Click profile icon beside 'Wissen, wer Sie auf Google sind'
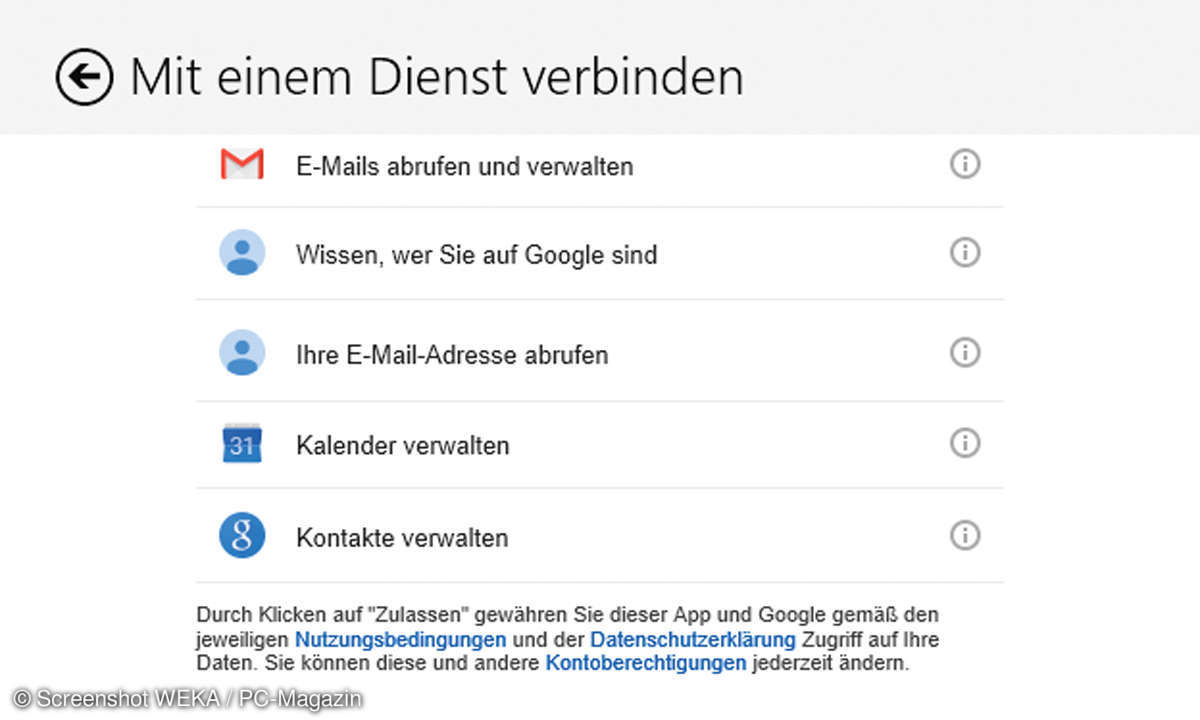The height and width of the screenshot is (720, 1200). (242, 253)
